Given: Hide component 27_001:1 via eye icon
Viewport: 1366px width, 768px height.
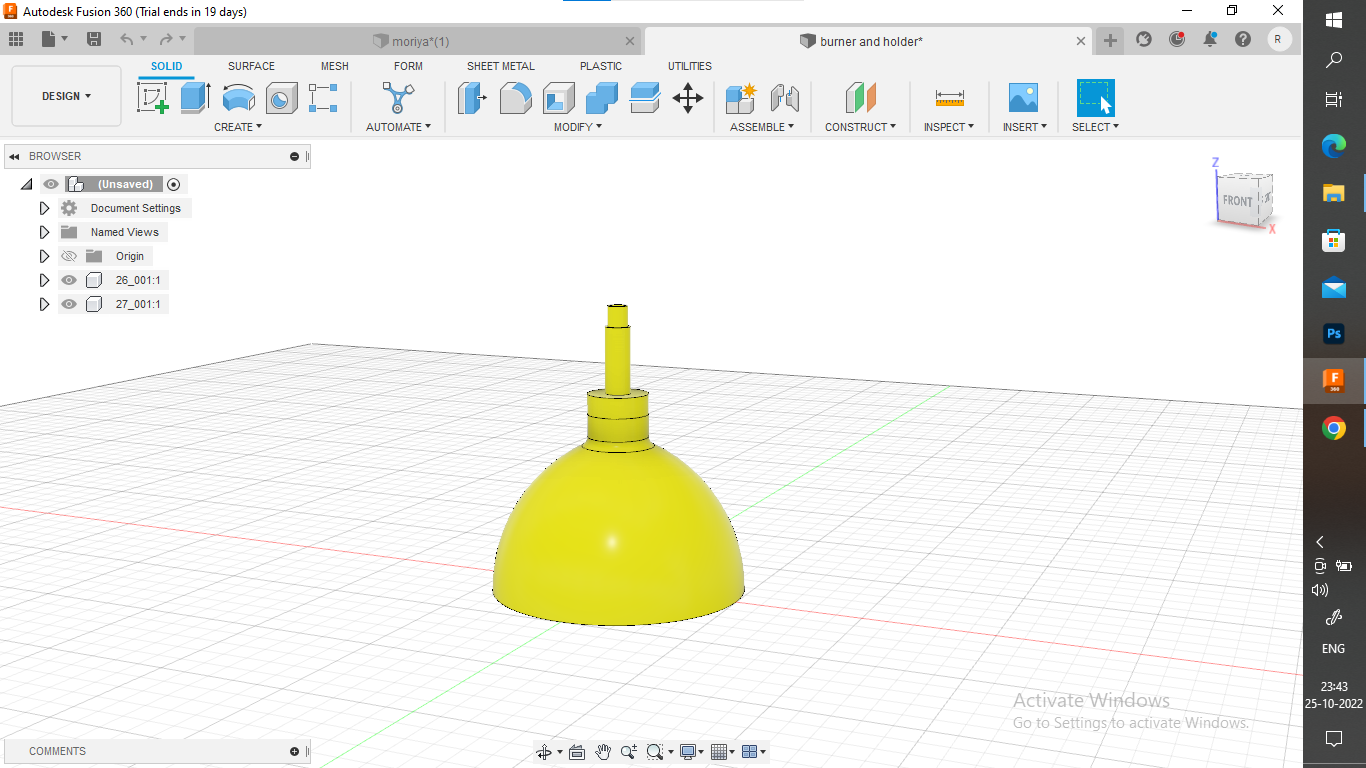Looking at the screenshot, I should point(69,304).
